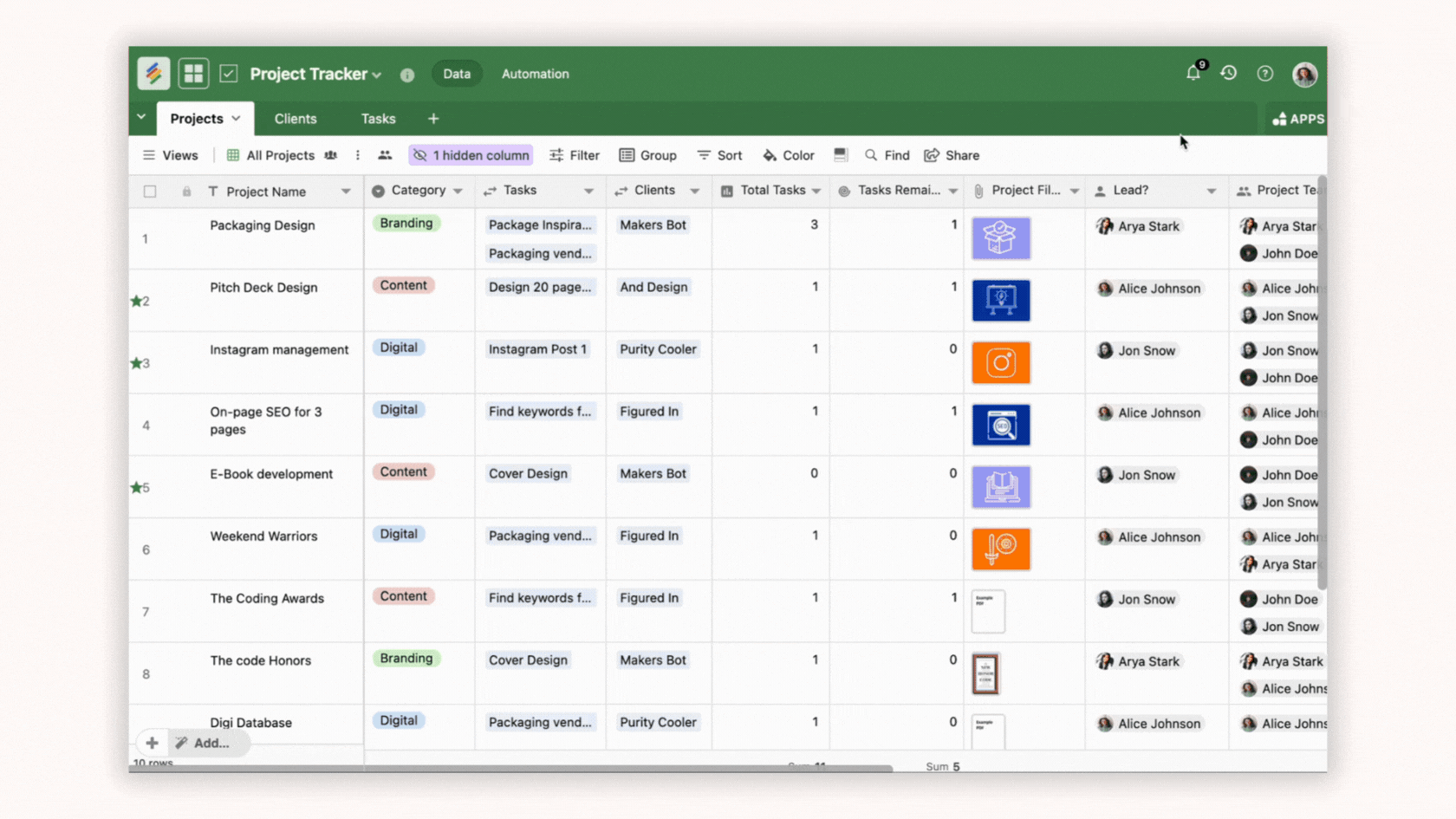
Task: Switch to the Clients tab
Action: (x=296, y=119)
